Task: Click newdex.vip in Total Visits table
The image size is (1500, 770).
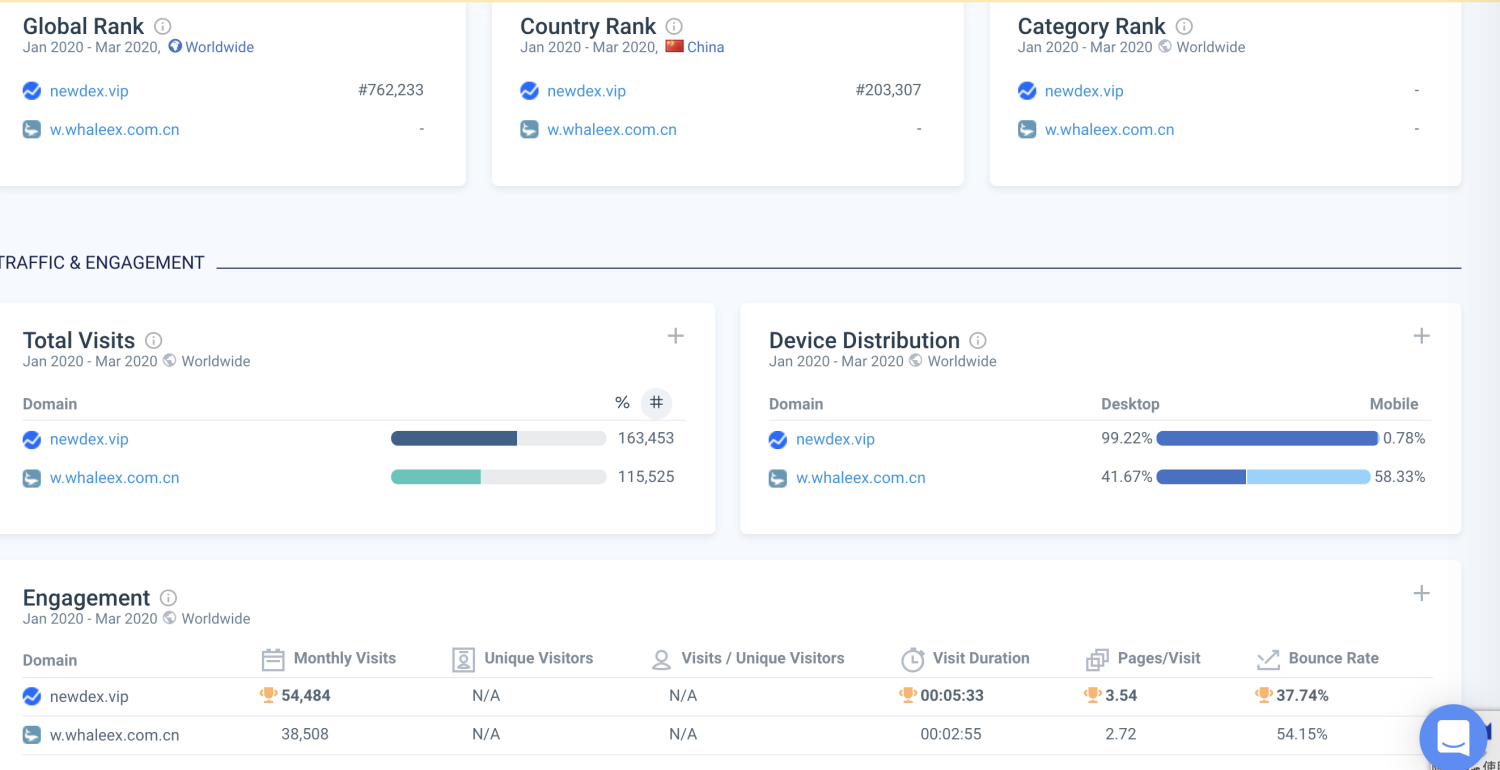Action: 89,439
